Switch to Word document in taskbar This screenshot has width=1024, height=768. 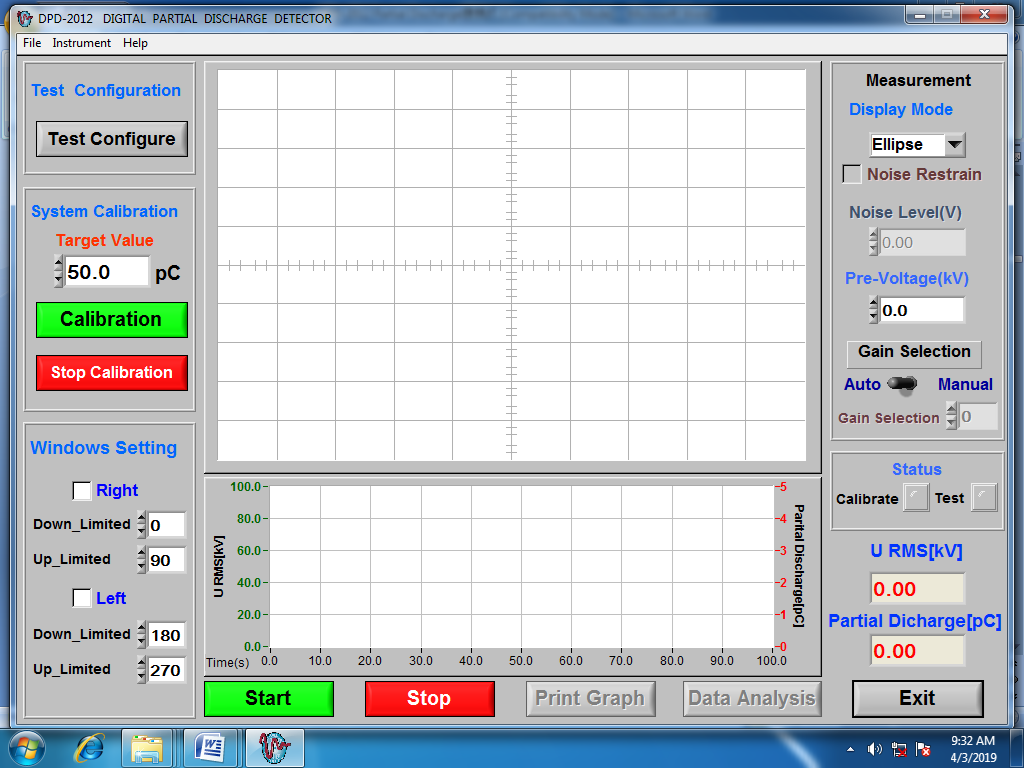coord(210,748)
